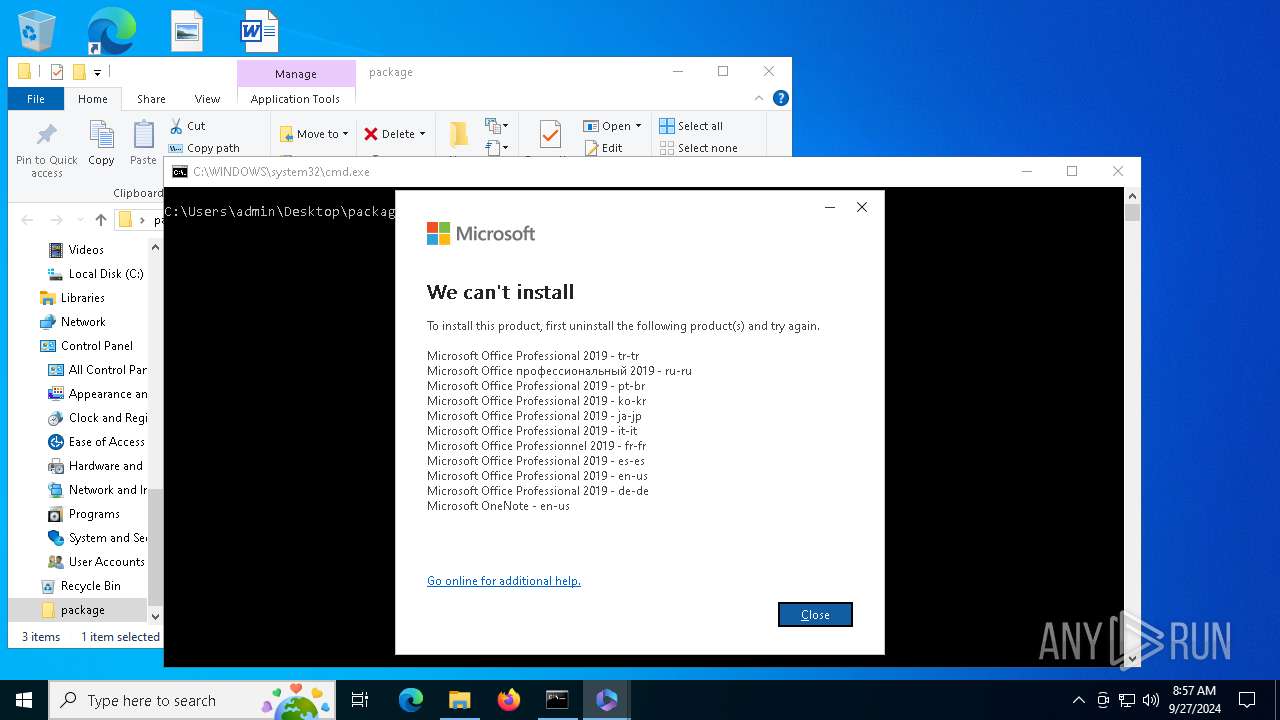Click Go online for additional help link
1280x720 pixels.
coord(504,581)
